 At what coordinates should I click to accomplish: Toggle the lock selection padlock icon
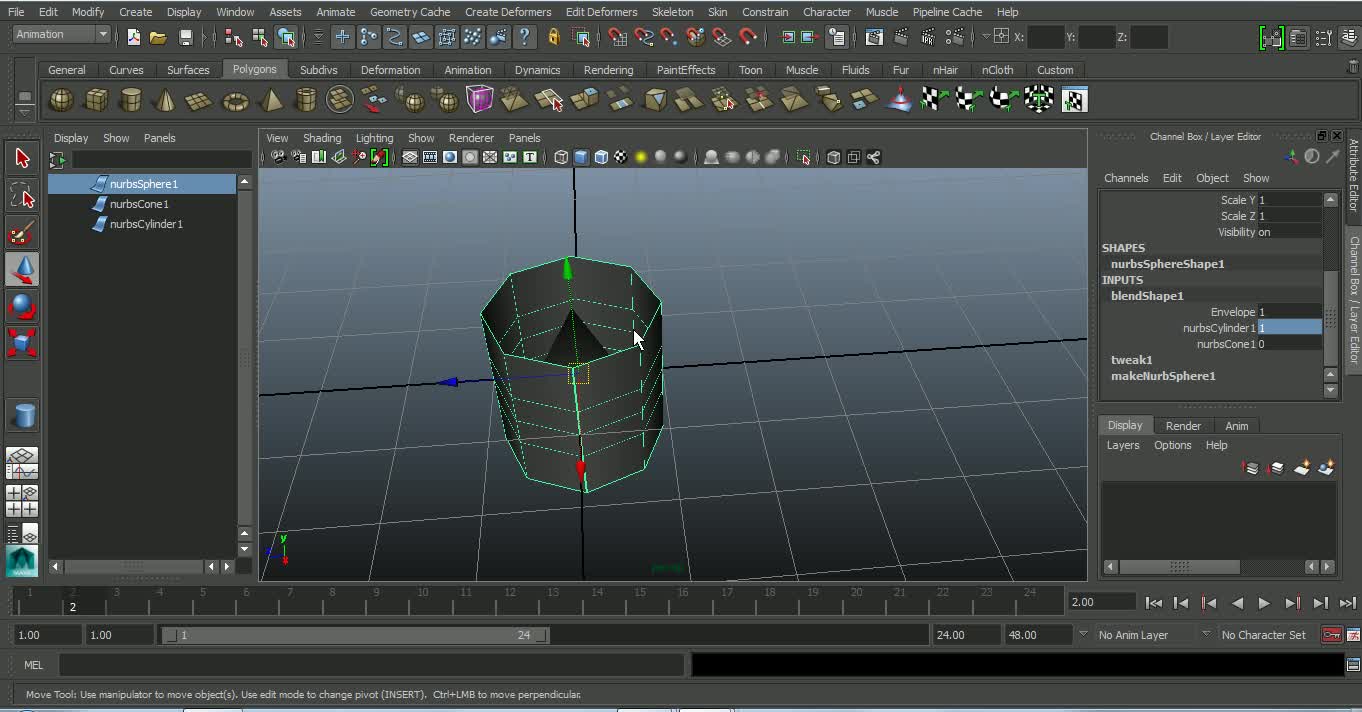click(x=554, y=37)
